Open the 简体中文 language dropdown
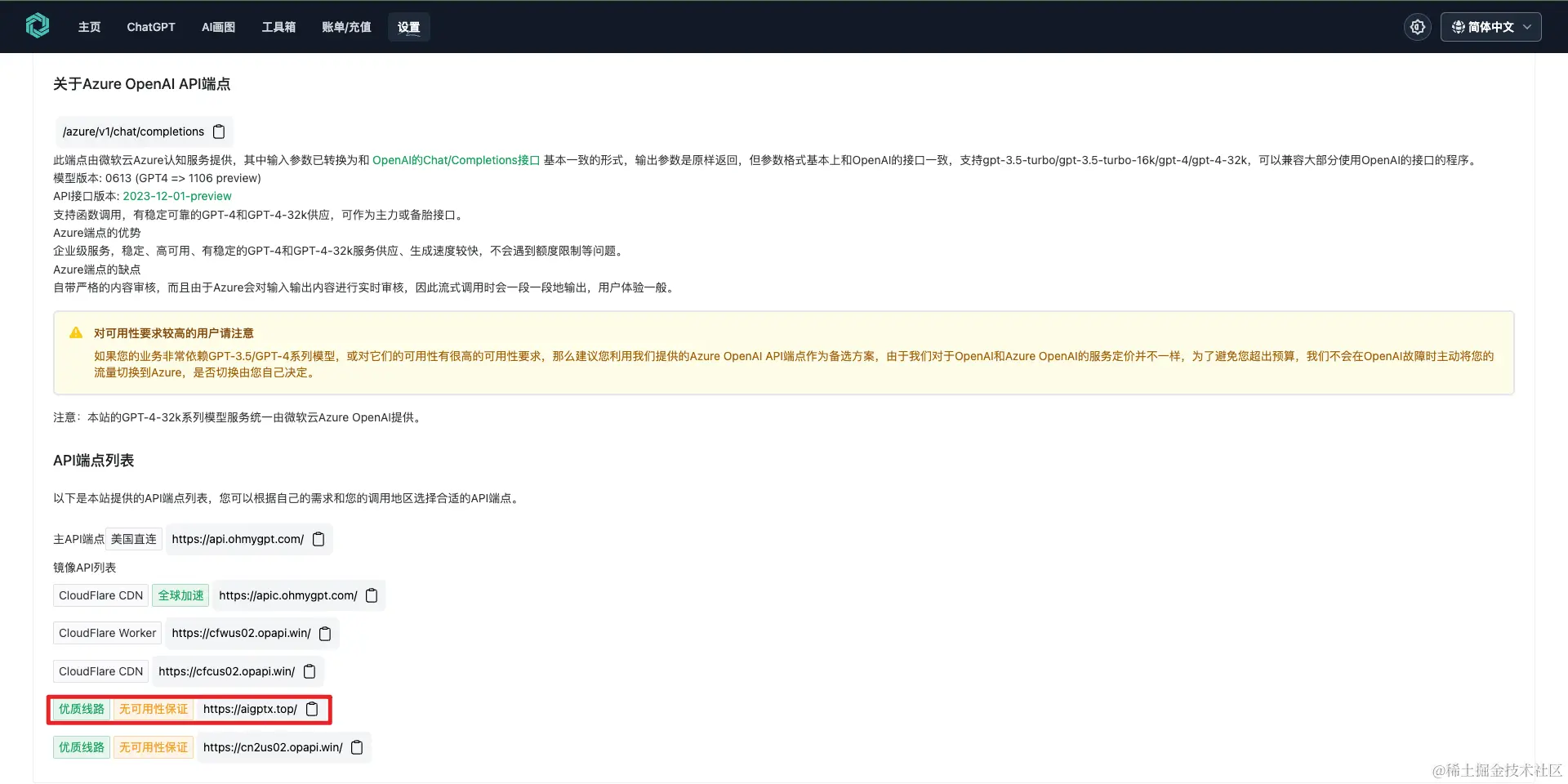Viewport: 1568px width, 784px height. tap(1490, 27)
